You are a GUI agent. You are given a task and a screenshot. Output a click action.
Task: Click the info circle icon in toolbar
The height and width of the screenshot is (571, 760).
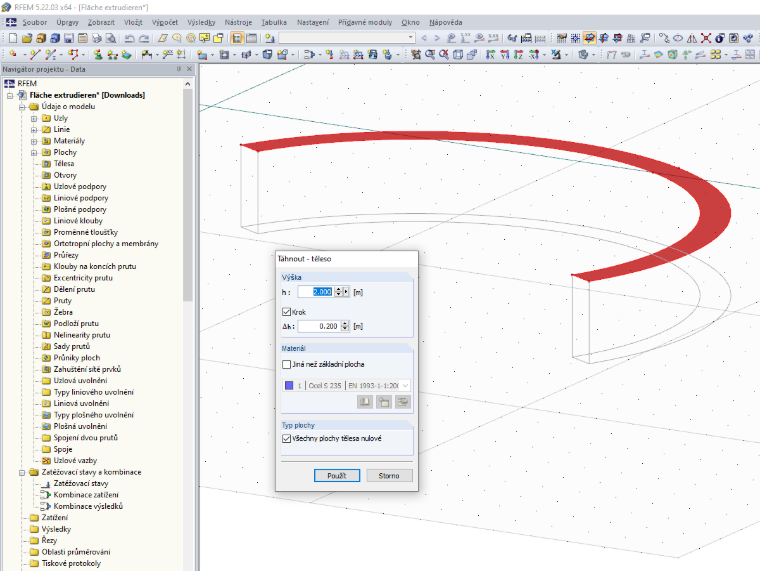[x=720, y=38]
